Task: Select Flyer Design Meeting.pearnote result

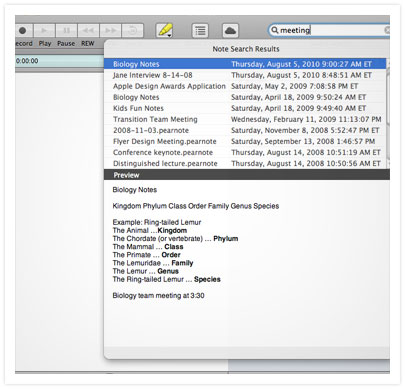Action: [x=245, y=141]
